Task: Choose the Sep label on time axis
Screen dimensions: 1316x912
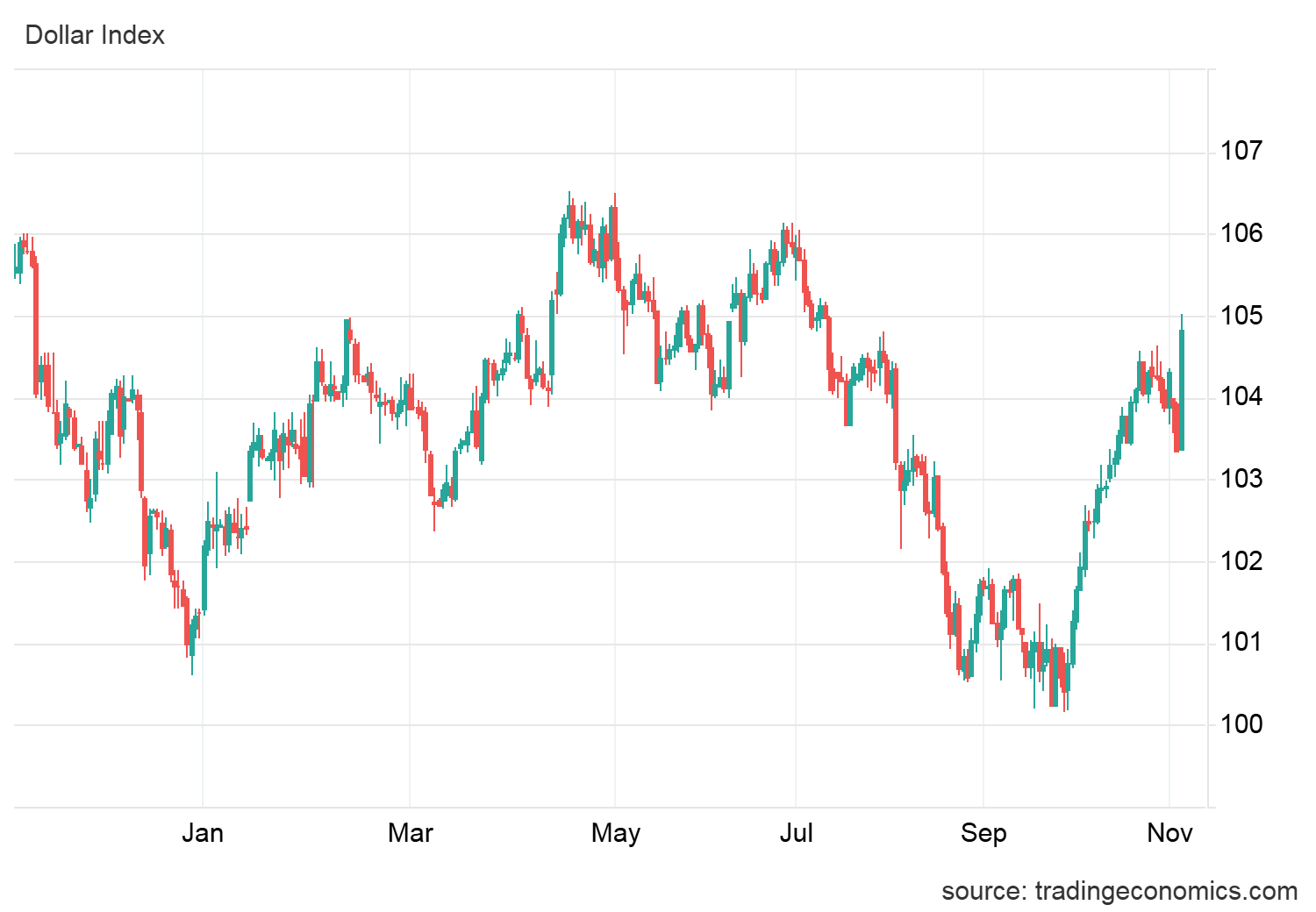Action: click(983, 832)
